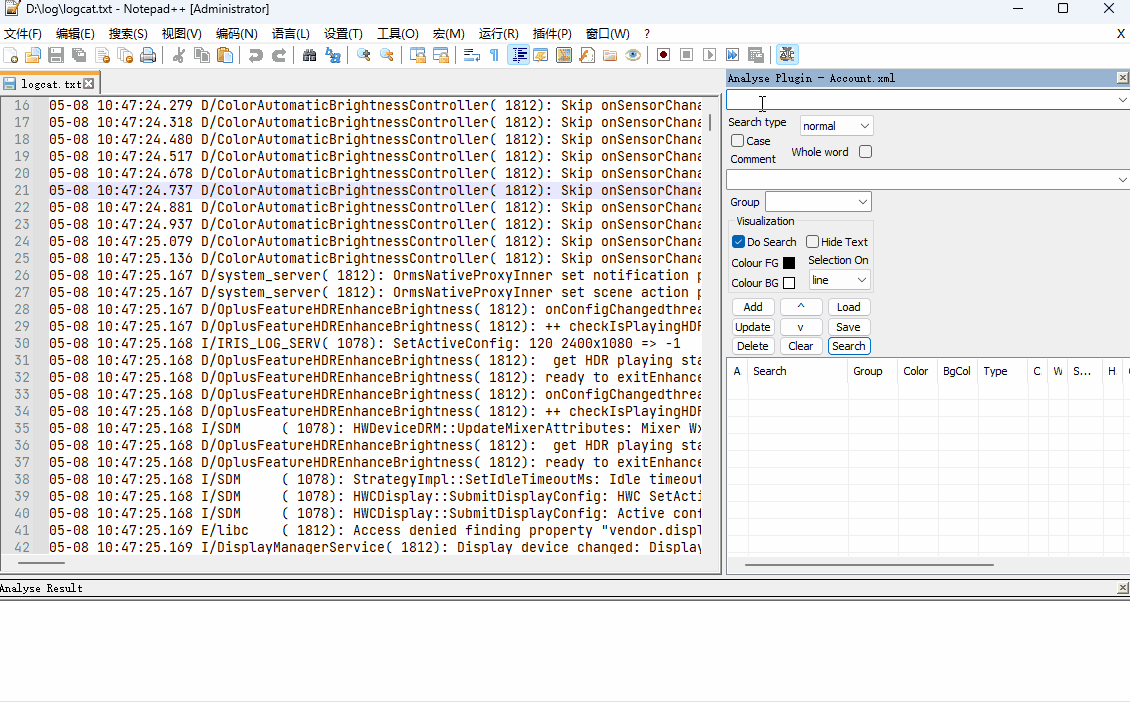
Task: Click the New file toolbar icon
Action: [11, 55]
